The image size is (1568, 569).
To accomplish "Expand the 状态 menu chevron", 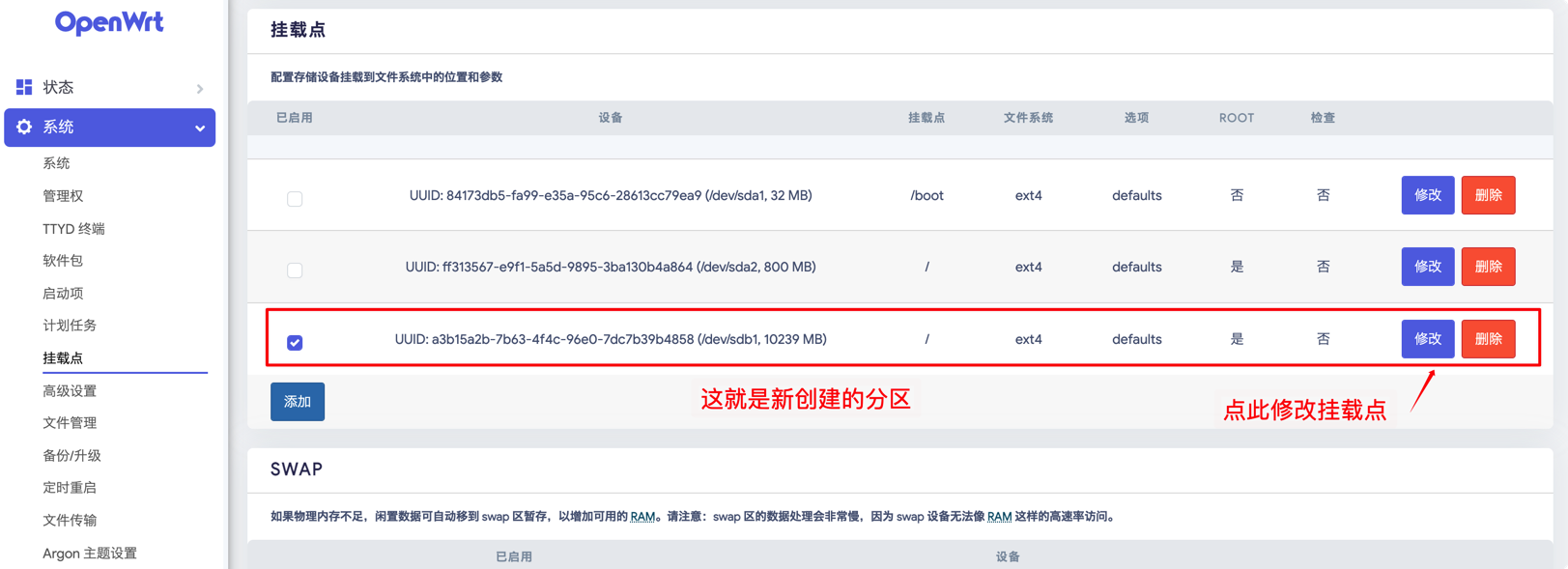I will point(200,89).
